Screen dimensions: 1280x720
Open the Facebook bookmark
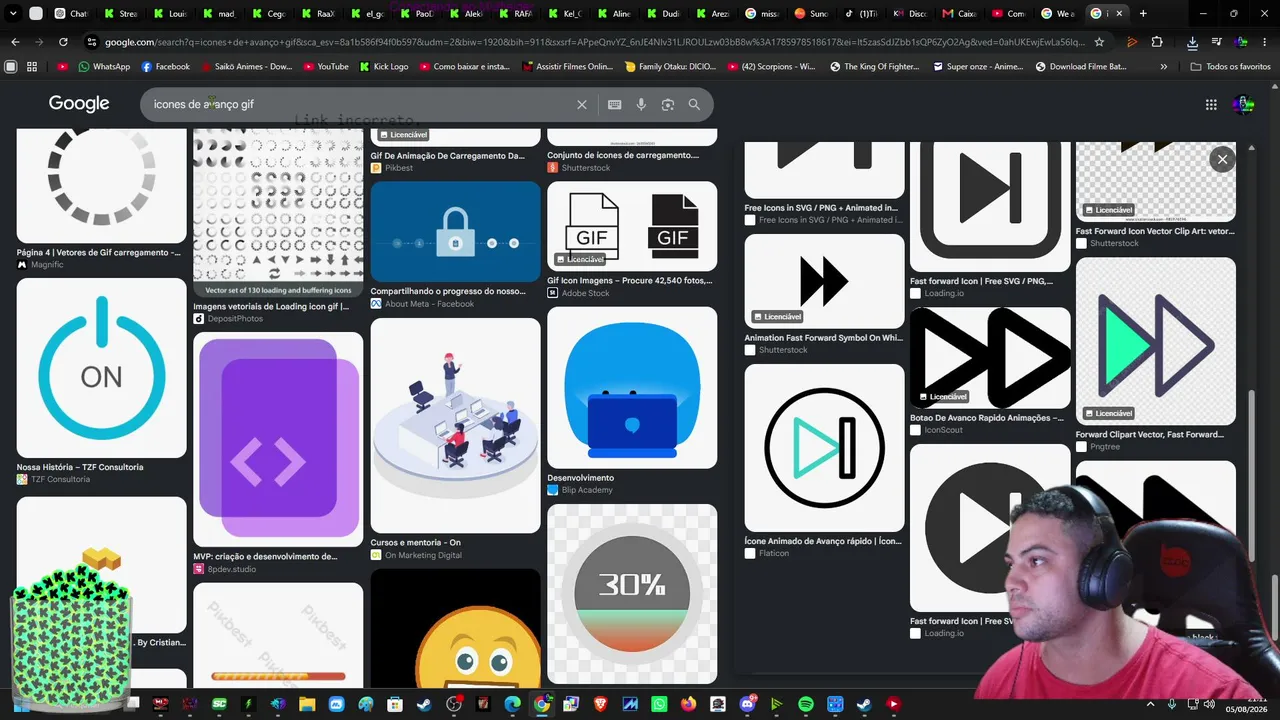(x=165, y=67)
